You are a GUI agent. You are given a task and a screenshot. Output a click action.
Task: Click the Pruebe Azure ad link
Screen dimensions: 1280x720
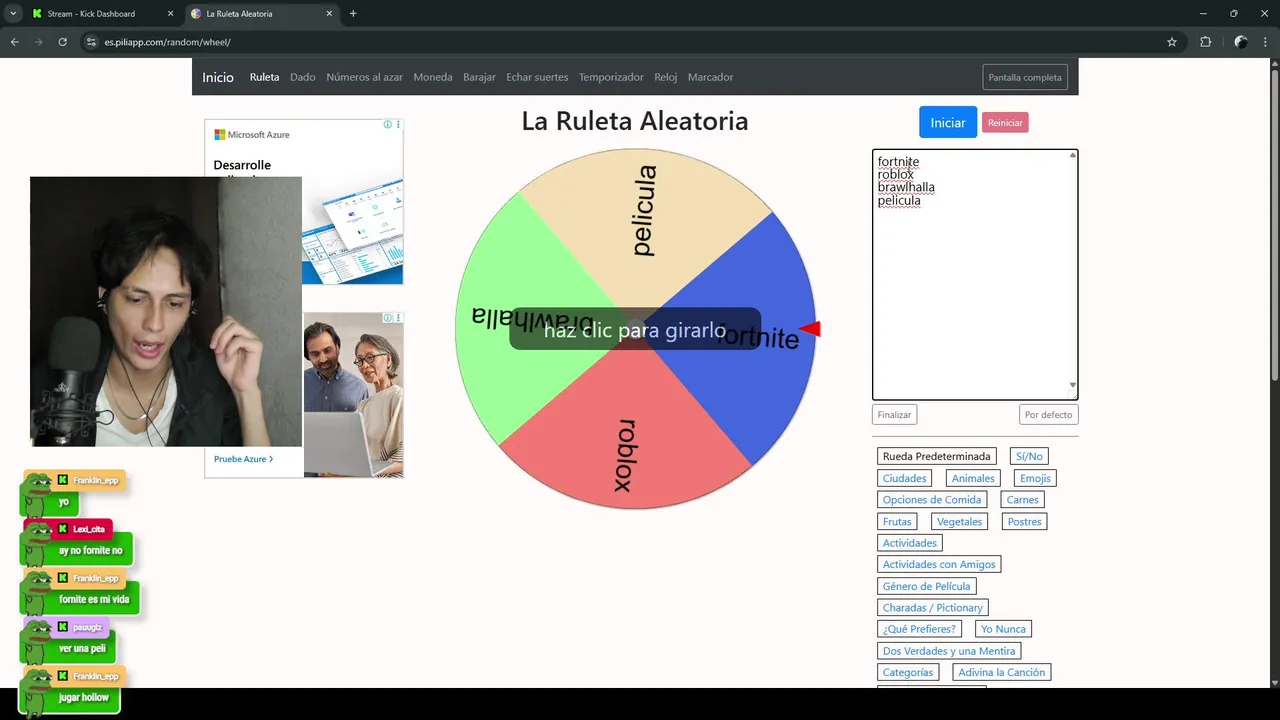coord(243,459)
